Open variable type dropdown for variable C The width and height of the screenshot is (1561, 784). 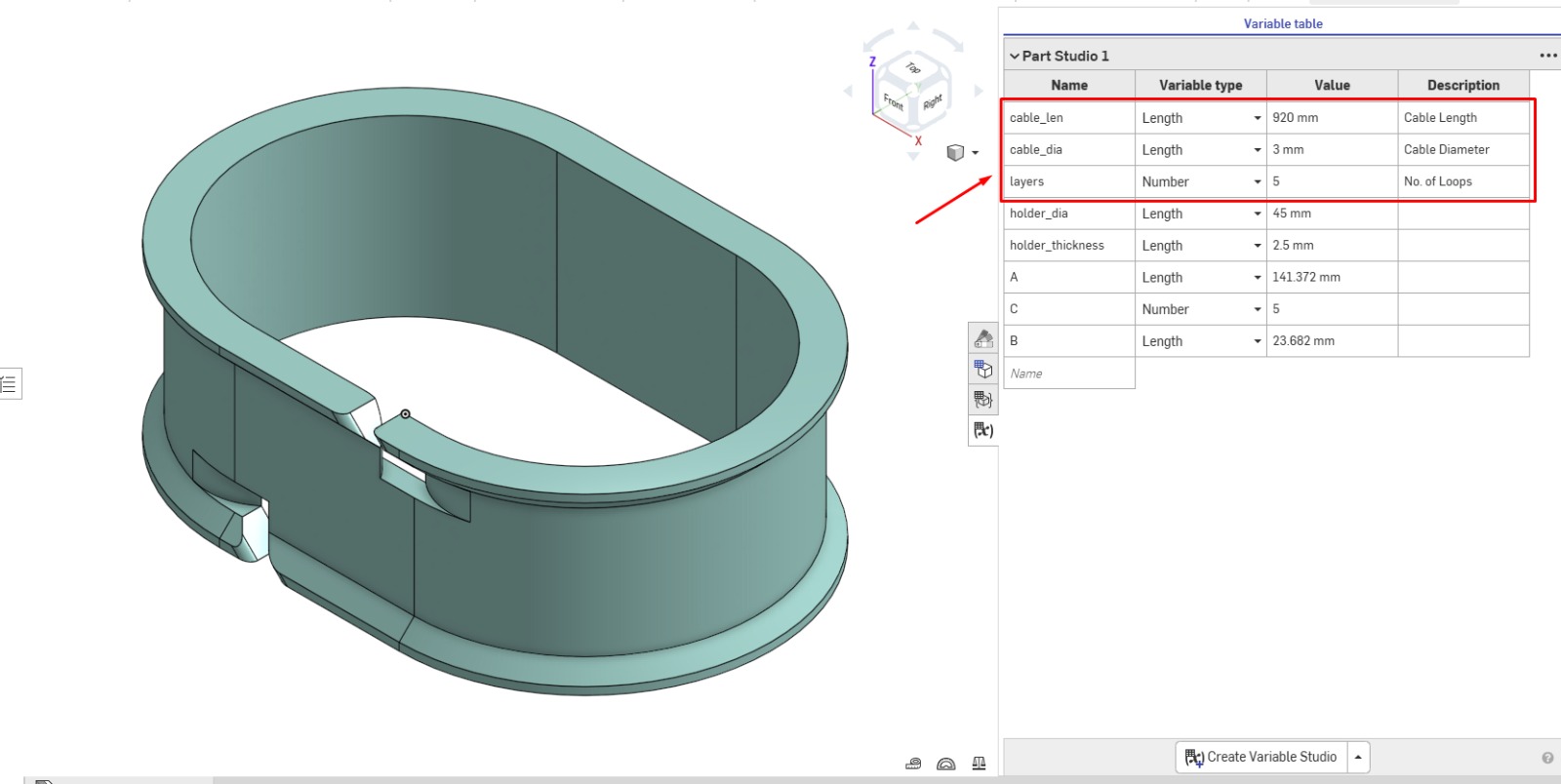[x=1201, y=309]
